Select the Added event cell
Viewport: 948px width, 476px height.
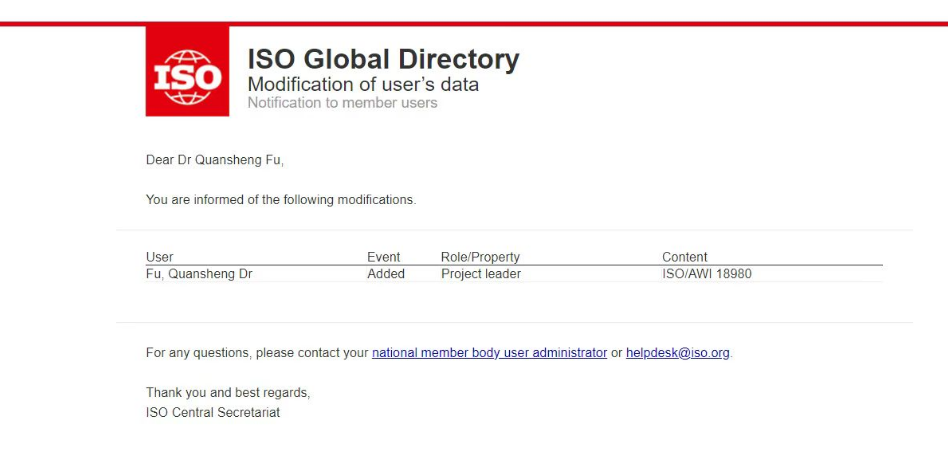(x=386, y=274)
